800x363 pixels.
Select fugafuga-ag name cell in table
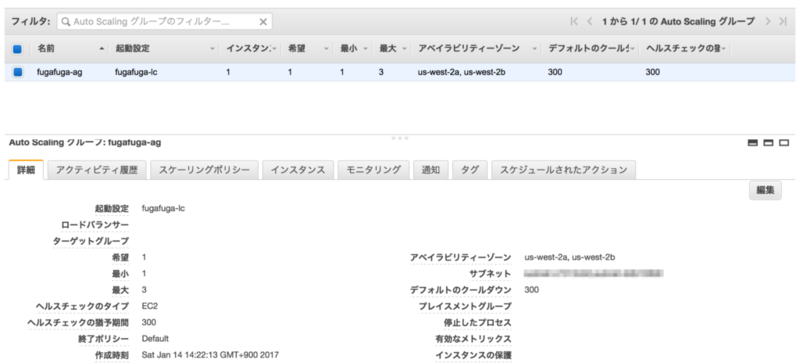60,72
